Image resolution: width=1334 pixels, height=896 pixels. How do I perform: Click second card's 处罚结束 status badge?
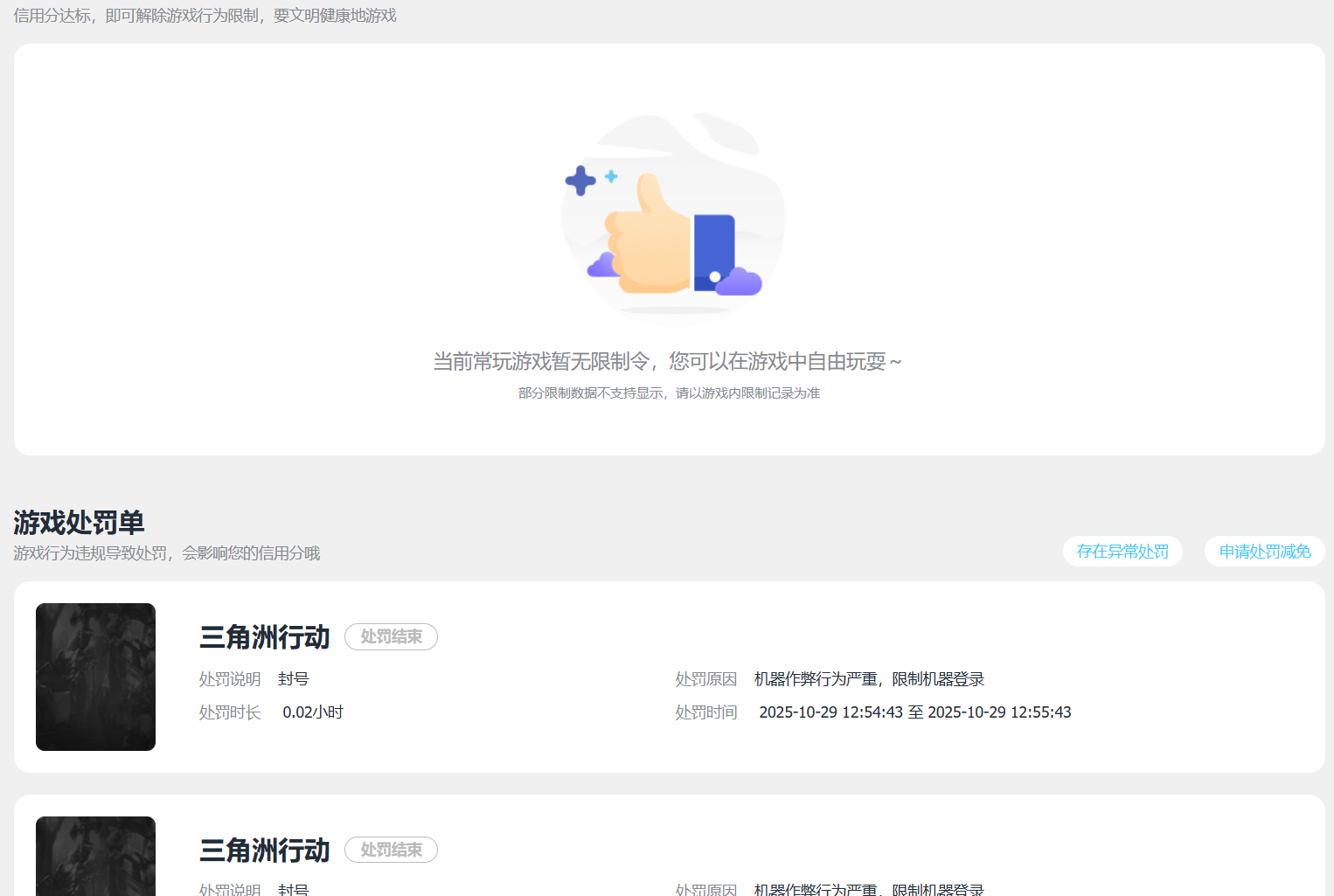click(391, 850)
